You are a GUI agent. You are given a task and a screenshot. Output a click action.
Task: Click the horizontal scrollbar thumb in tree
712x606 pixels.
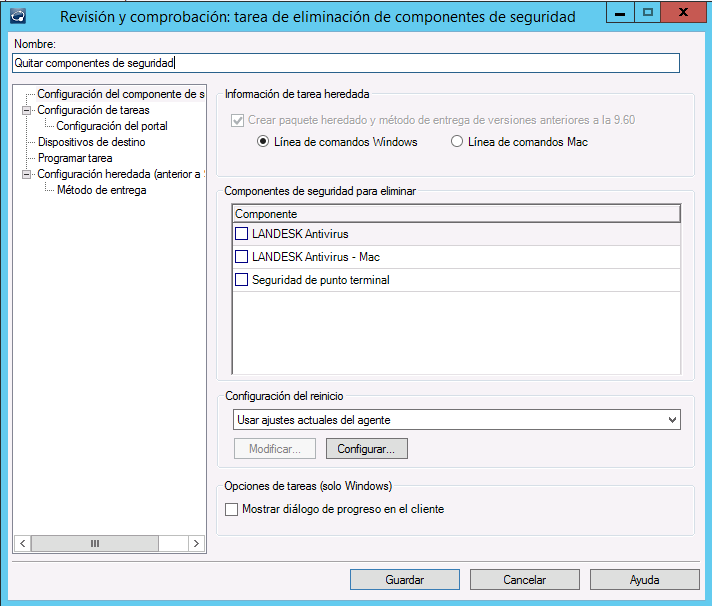(x=94, y=543)
